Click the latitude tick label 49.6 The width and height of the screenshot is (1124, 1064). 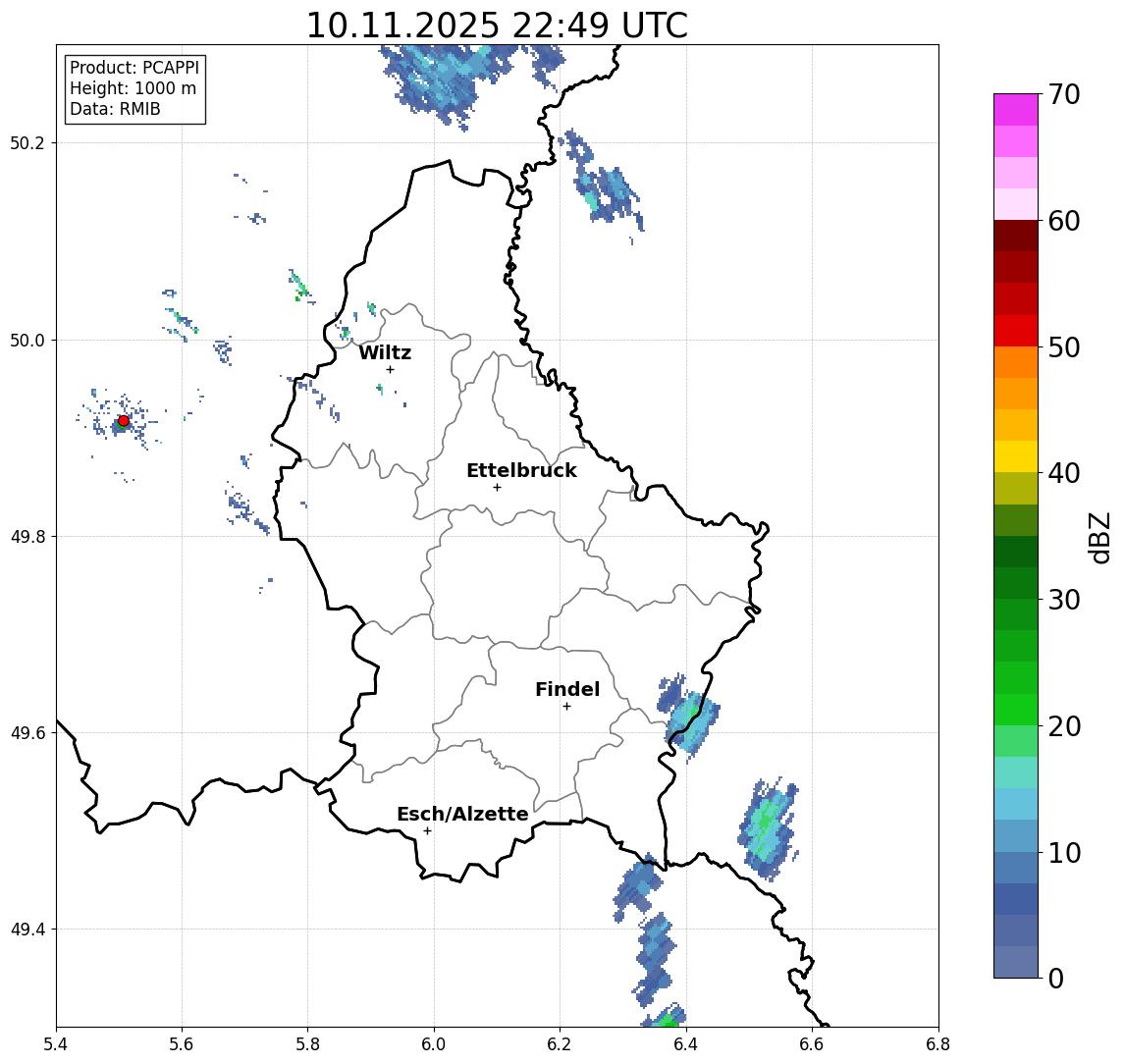pos(27,733)
